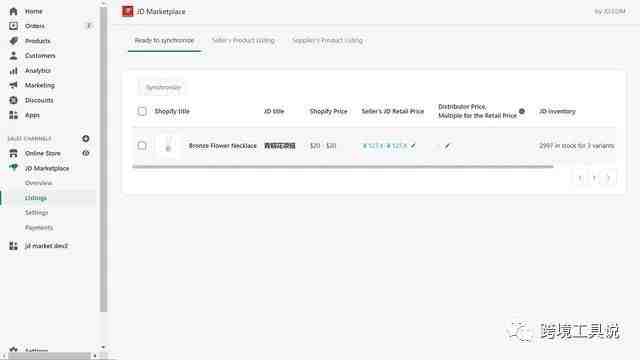Click the Marketing megaphone icon
Image resolution: width=640 pixels, height=360 pixels.
13,85
